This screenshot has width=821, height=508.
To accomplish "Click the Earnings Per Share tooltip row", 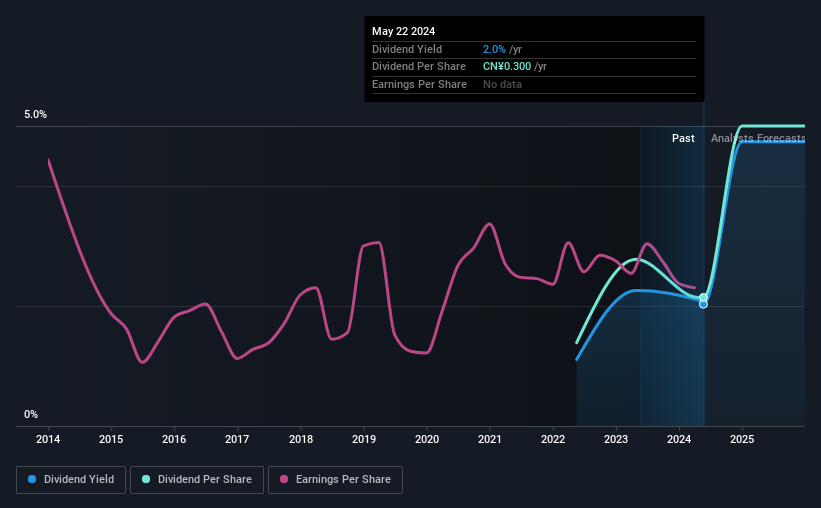I will (534, 84).
